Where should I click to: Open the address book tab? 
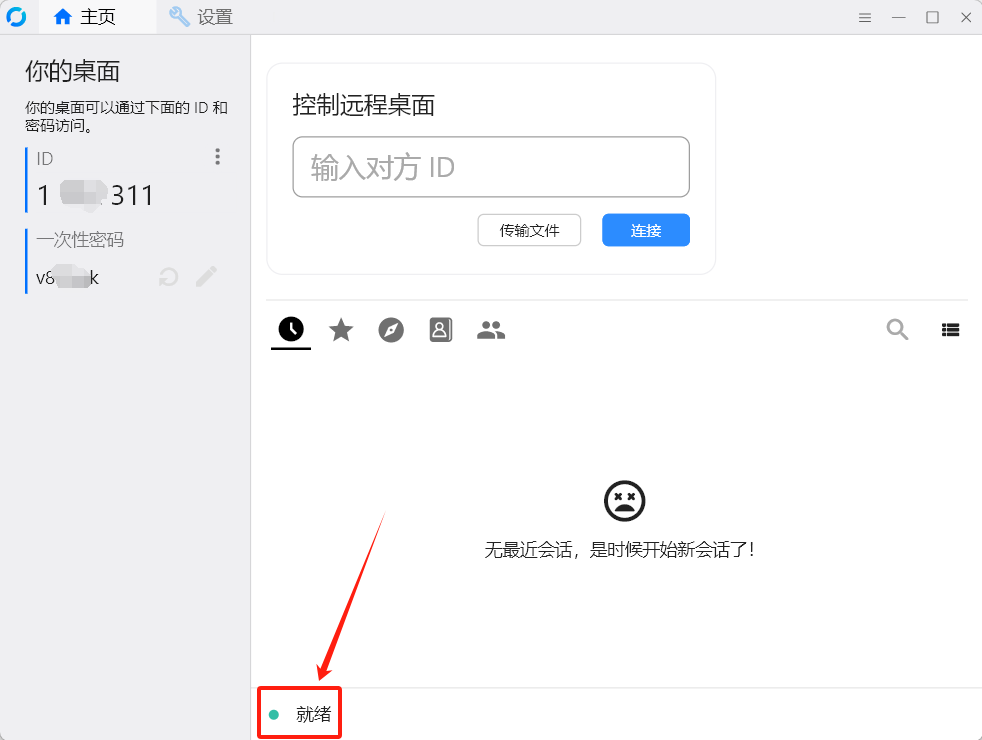click(x=441, y=330)
